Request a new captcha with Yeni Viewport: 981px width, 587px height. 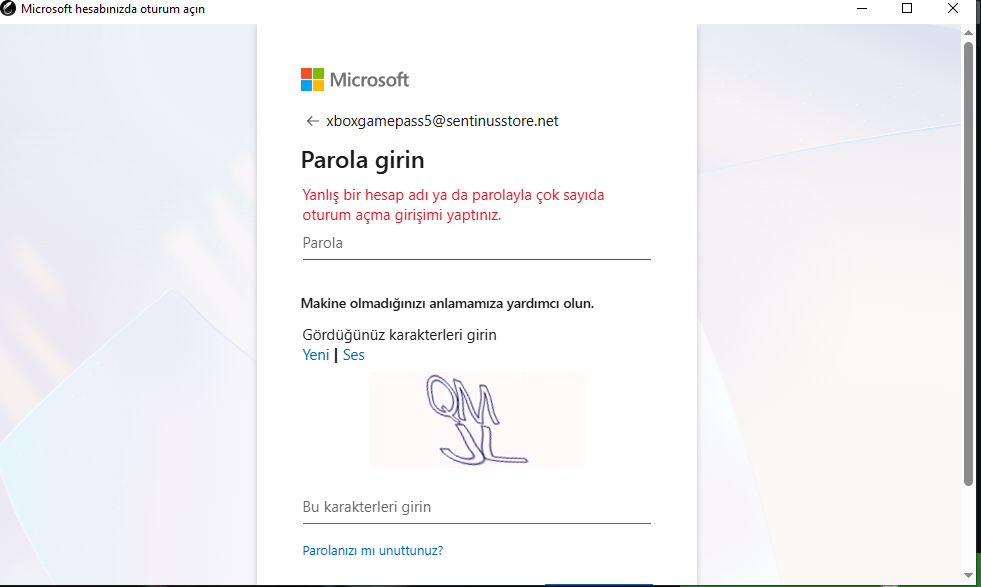(315, 355)
